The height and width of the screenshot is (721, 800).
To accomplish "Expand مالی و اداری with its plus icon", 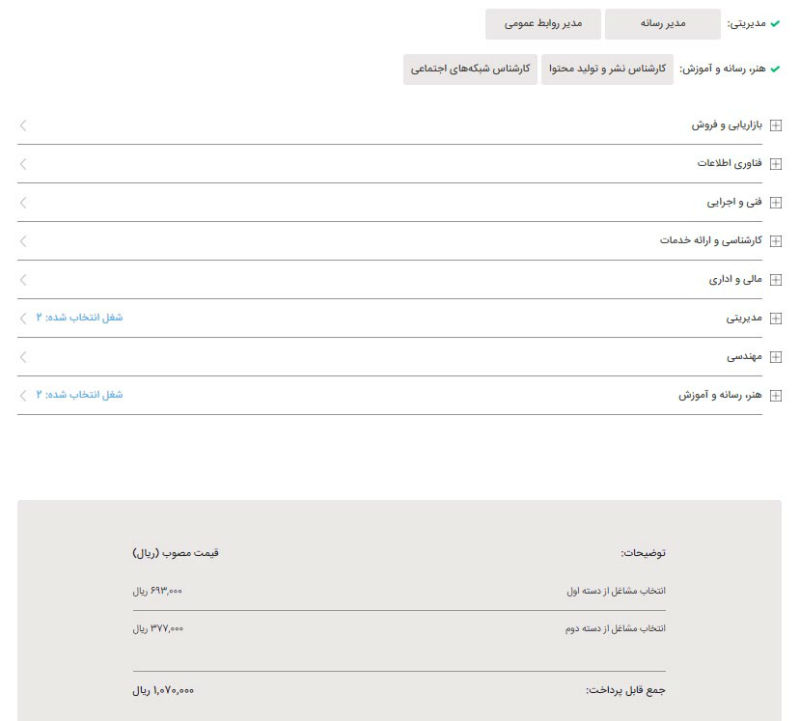I will (x=776, y=280).
